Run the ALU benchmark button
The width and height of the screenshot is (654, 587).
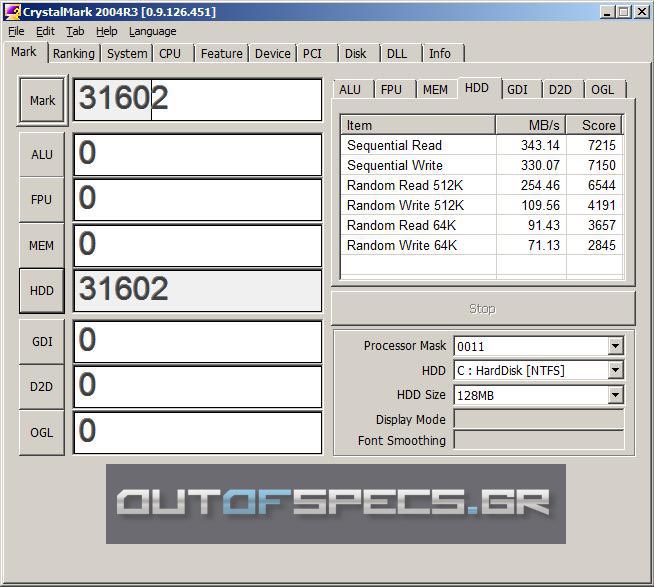click(42, 154)
